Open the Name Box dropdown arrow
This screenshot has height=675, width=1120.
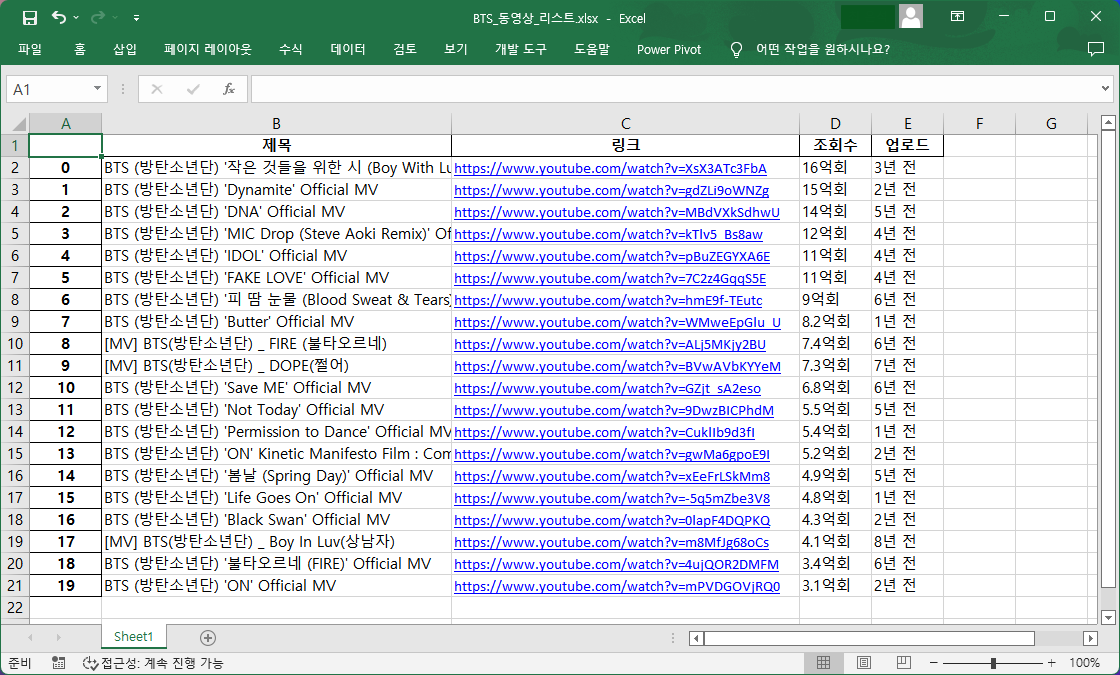(x=97, y=89)
